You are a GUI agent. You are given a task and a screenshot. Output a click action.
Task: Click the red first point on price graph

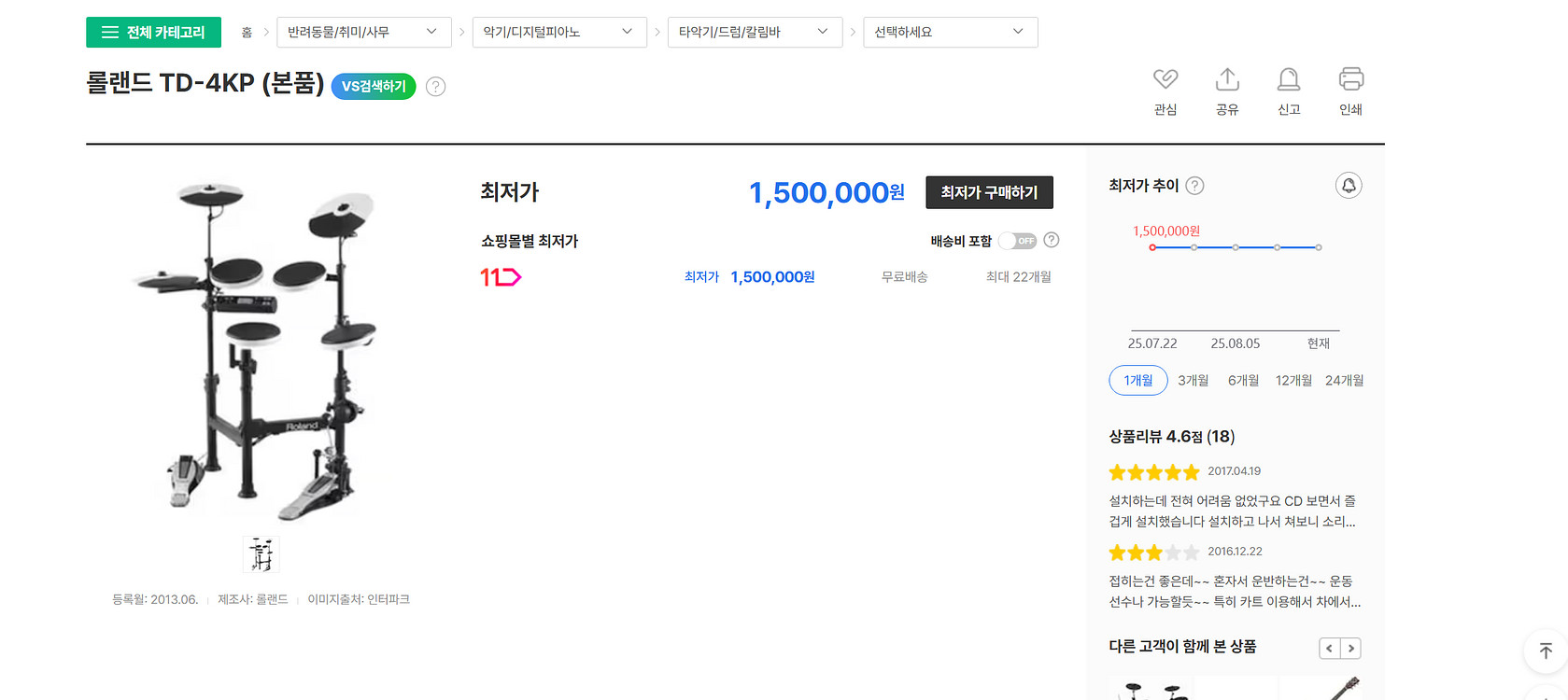click(1152, 247)
